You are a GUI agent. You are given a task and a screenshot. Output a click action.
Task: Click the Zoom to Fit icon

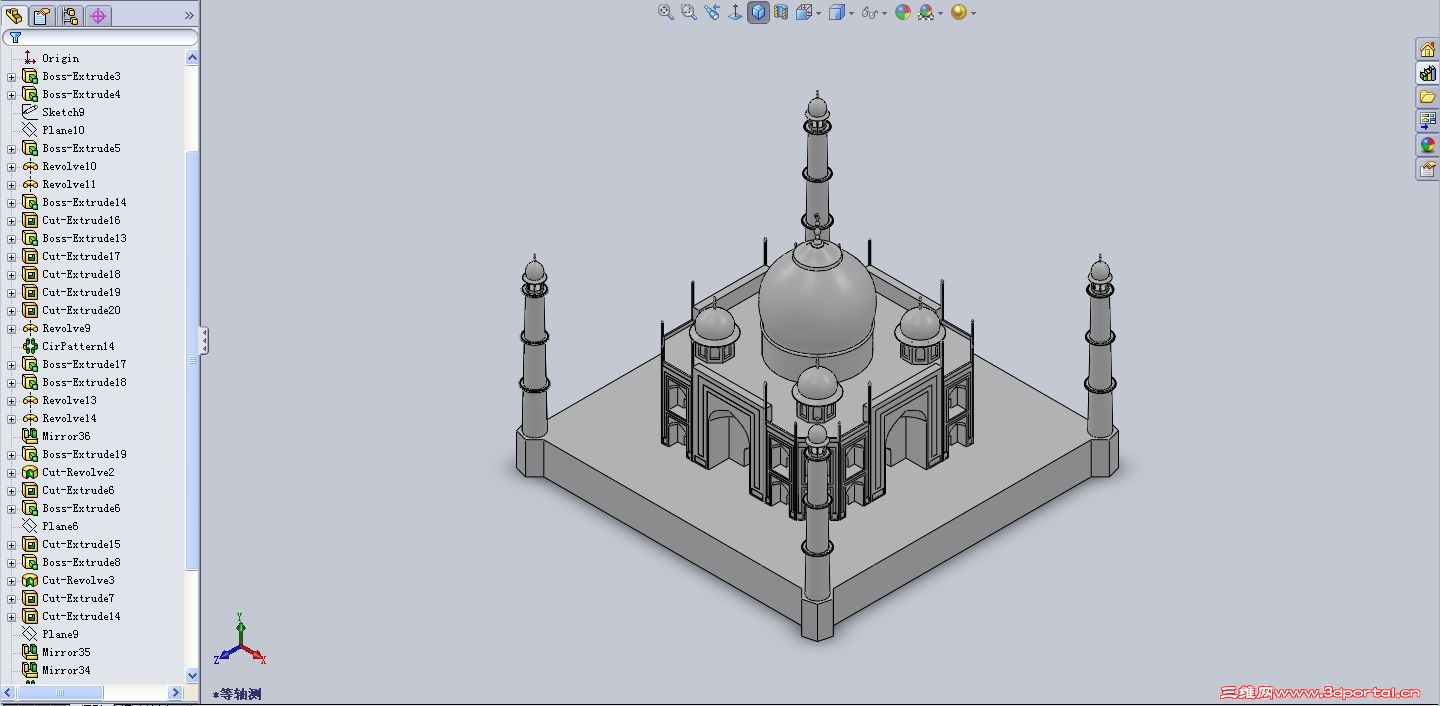[666, 12]
